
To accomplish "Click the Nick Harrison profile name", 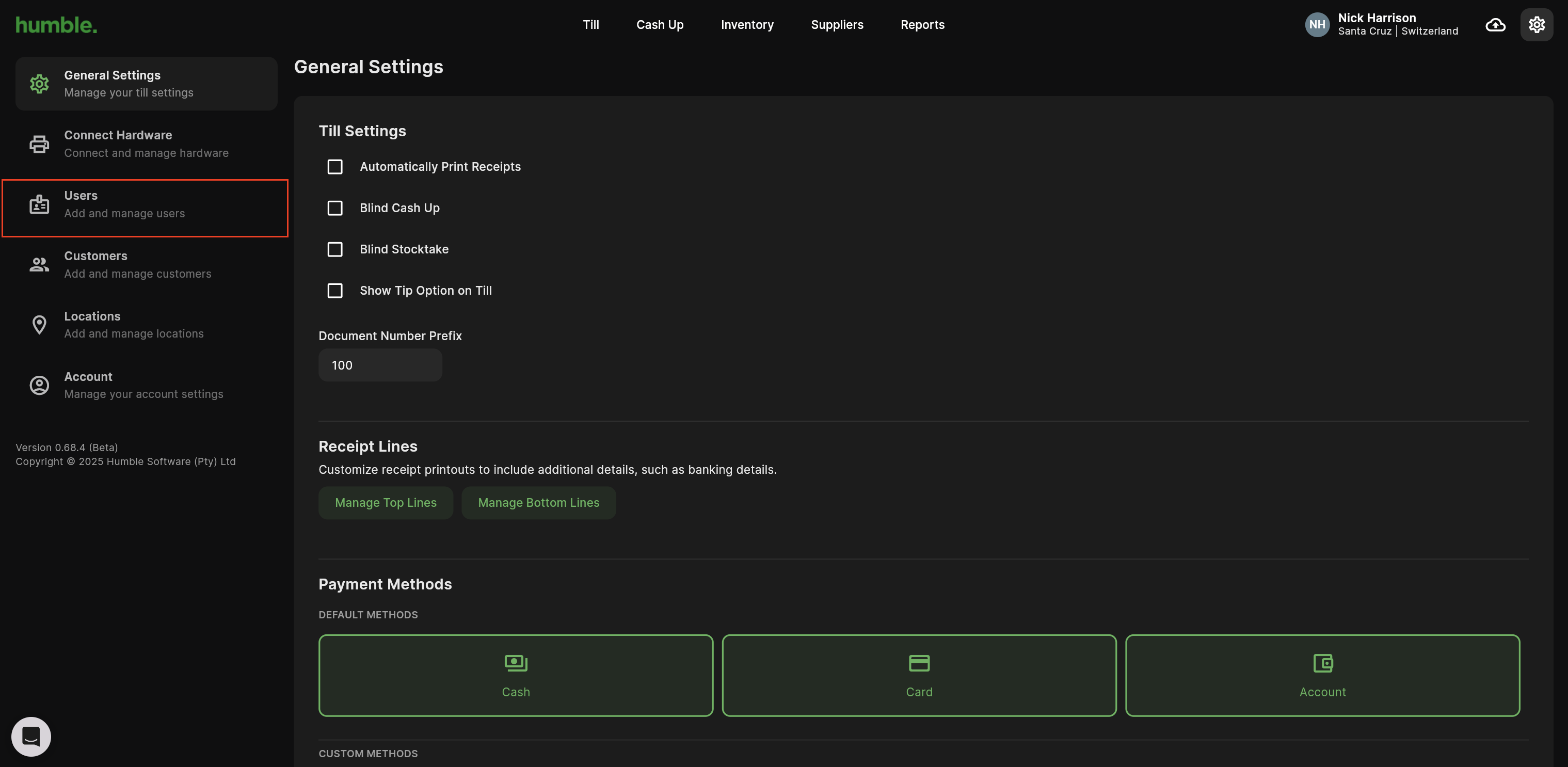I will coord(1377,18).
